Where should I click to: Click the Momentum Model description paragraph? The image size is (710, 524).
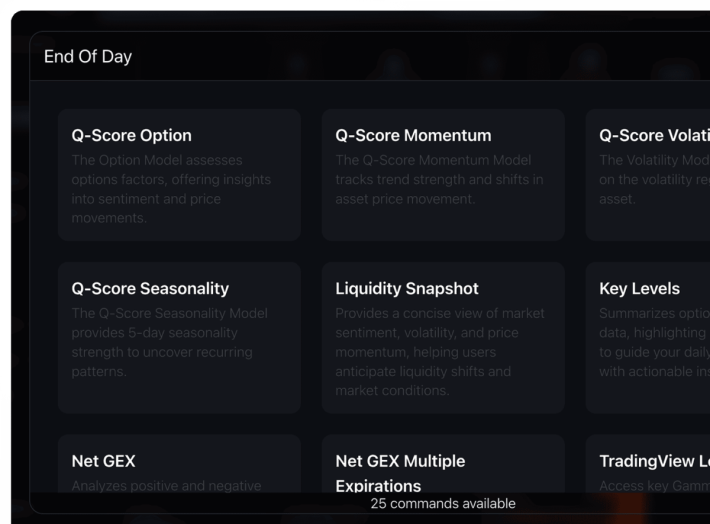click(x=435, y=180)
